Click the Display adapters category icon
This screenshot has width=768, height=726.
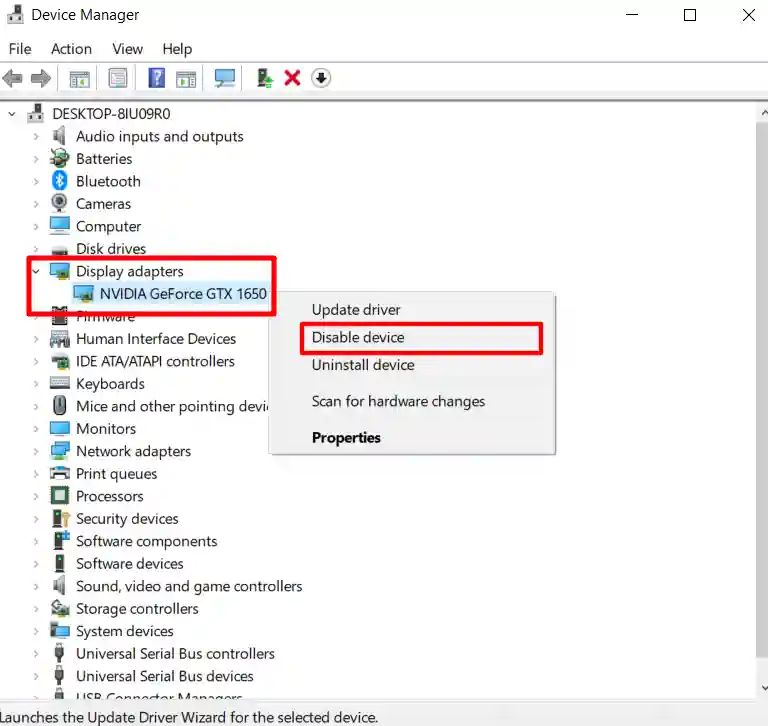tap(60, 271)
